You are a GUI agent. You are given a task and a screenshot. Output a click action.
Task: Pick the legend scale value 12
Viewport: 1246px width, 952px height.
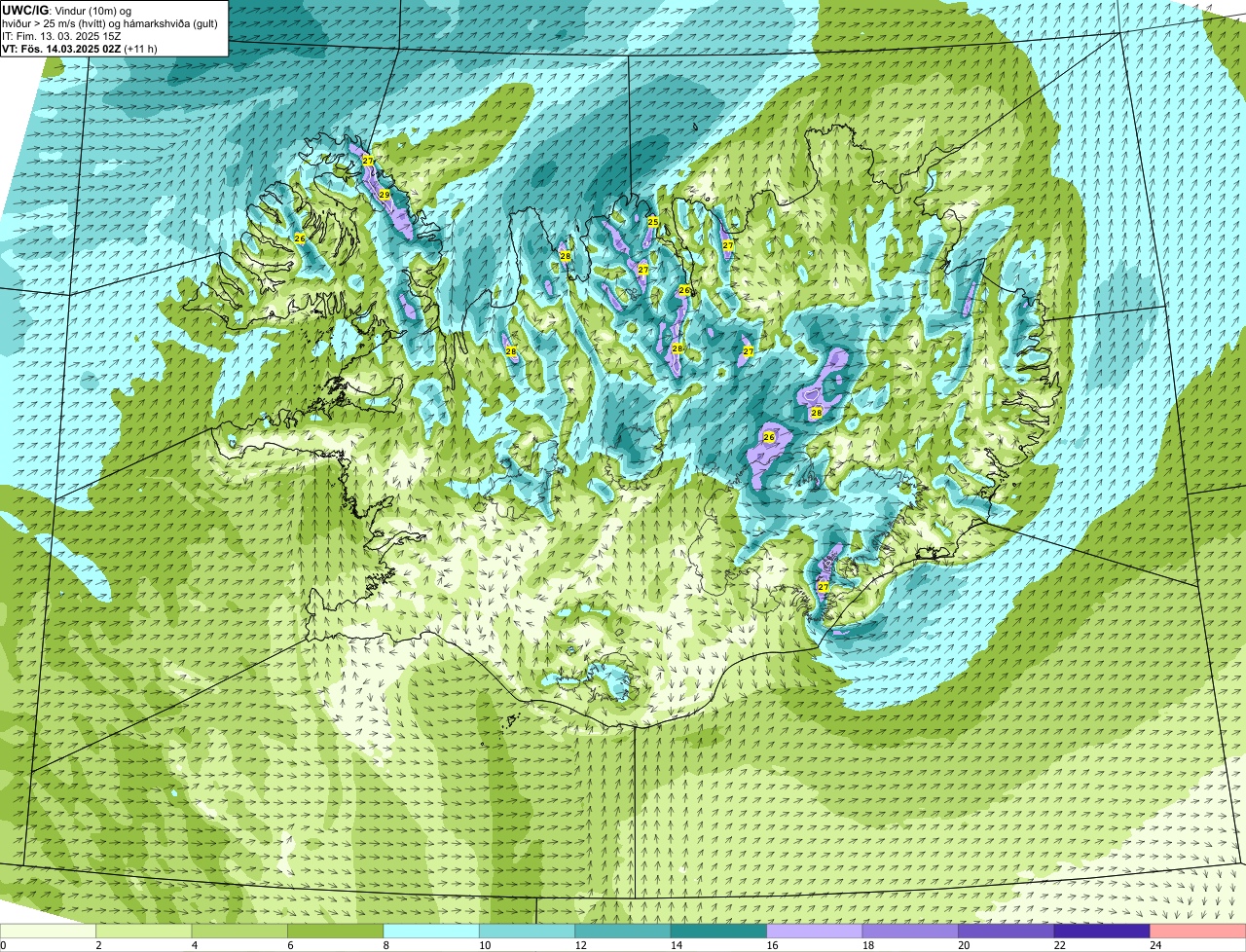[x=579, y=945]
